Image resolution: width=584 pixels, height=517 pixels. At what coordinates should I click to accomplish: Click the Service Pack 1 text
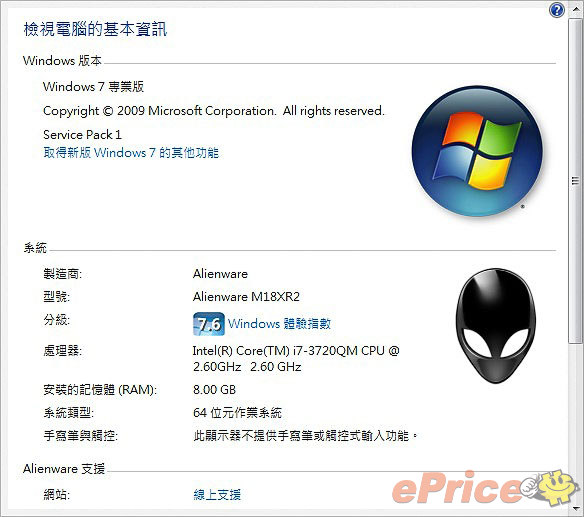(82, 135)
